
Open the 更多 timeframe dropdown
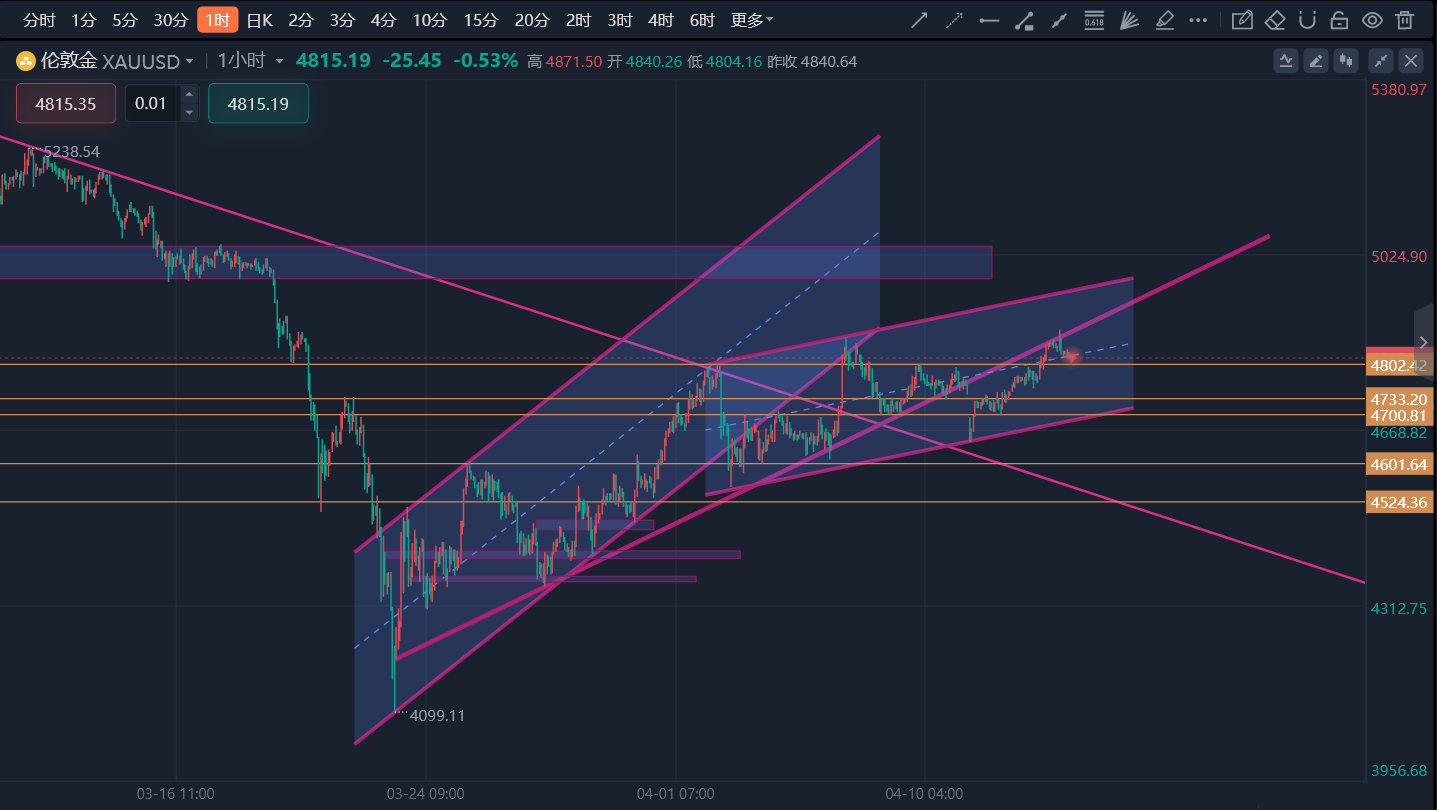(x=751, y=20)
